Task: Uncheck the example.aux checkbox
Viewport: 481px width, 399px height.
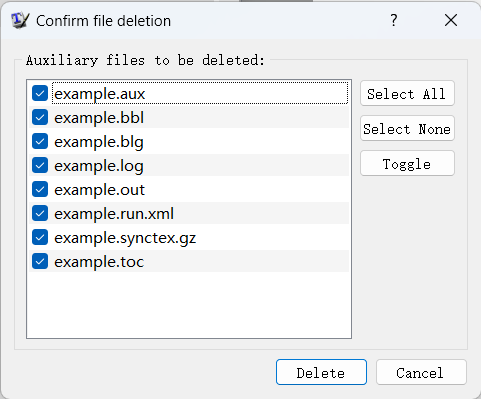Action: click(40, 93)
